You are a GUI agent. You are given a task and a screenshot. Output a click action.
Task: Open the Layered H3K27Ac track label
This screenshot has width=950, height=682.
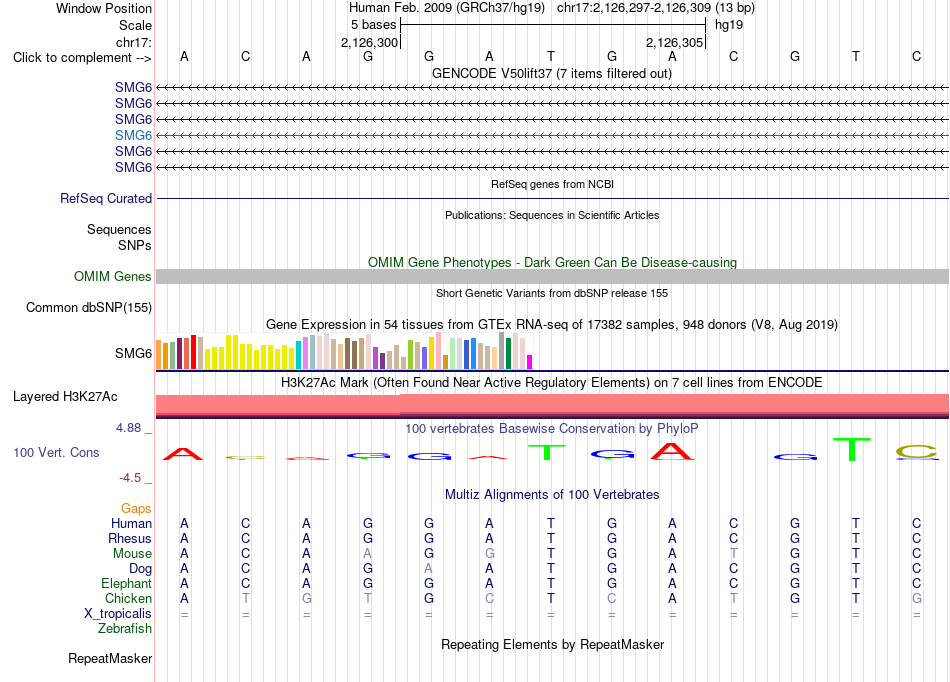pyautogui.click(x=65, y=397)
